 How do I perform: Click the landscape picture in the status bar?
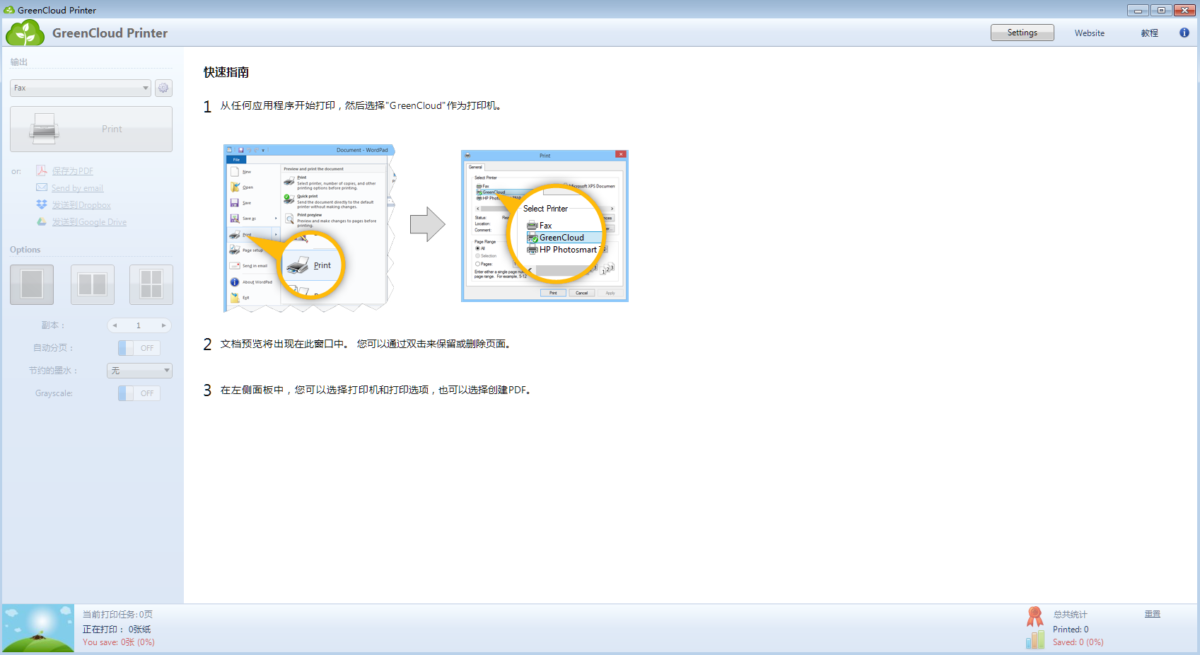(38, 629)
